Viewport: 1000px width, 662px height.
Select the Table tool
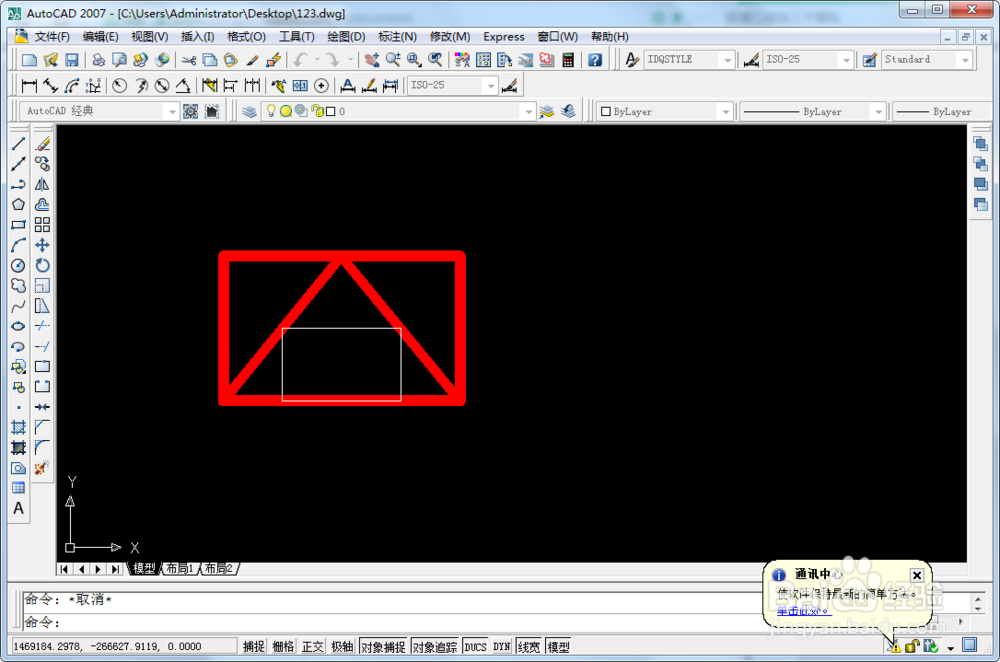point(18,488)
